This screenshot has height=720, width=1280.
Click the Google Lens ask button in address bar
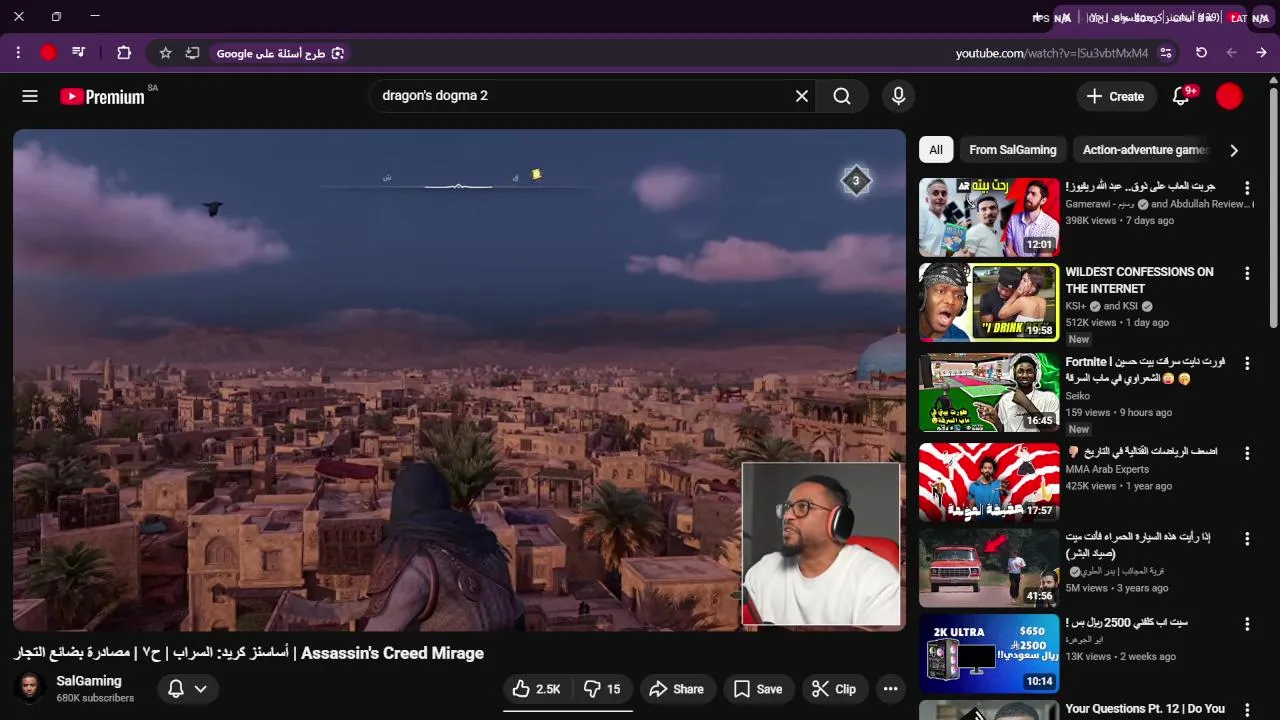point(280,53)
